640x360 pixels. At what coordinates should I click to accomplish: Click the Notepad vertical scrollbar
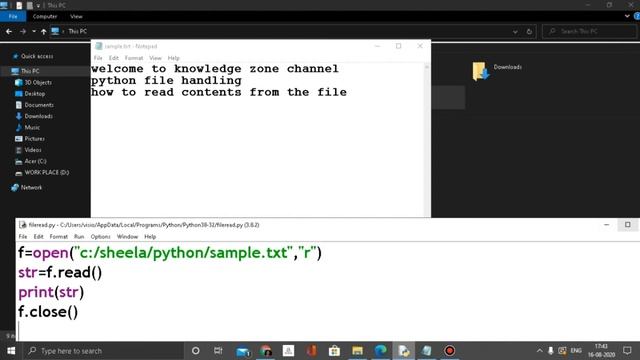pyautogui.click(x=427, y=140)
